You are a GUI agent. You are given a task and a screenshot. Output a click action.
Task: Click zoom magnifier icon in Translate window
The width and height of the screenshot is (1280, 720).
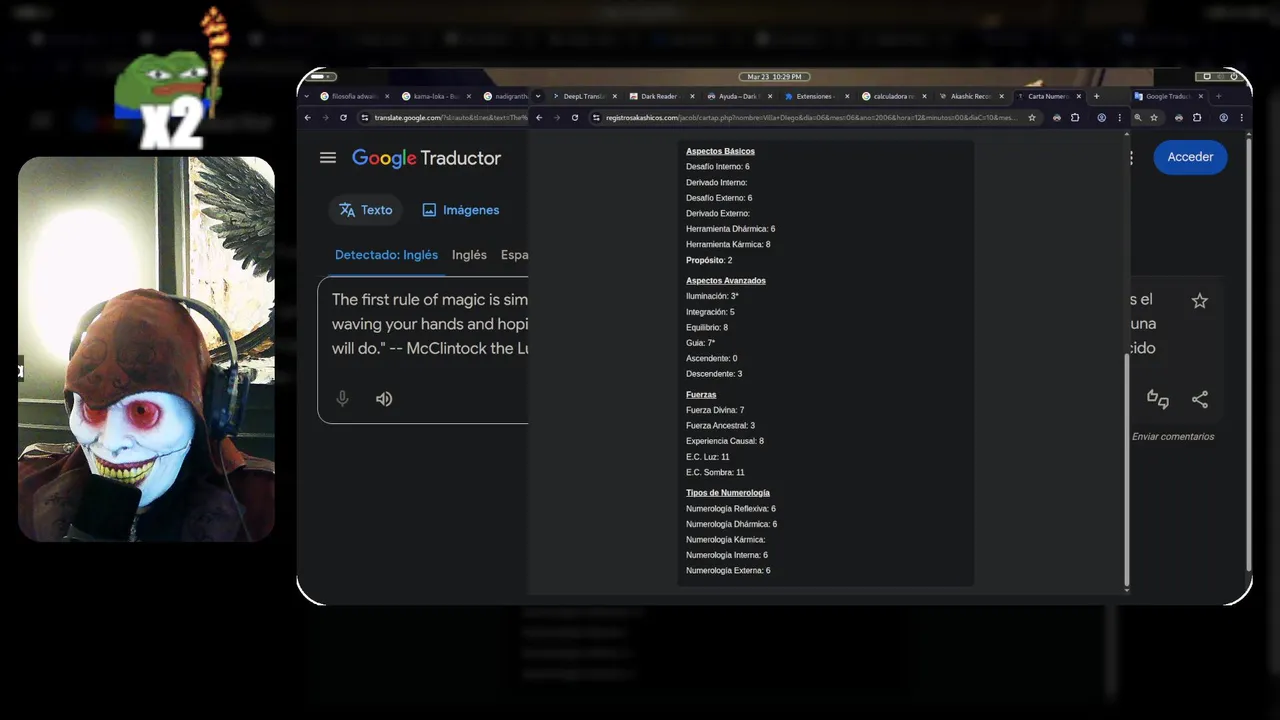coord(1137,117)
